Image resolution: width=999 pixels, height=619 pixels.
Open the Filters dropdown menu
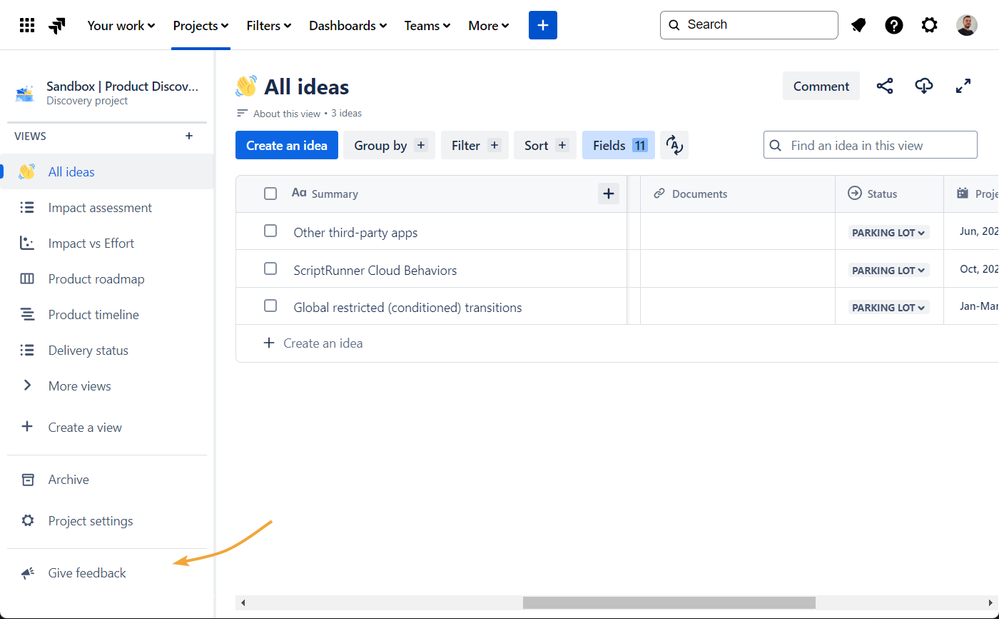point(269,25)
